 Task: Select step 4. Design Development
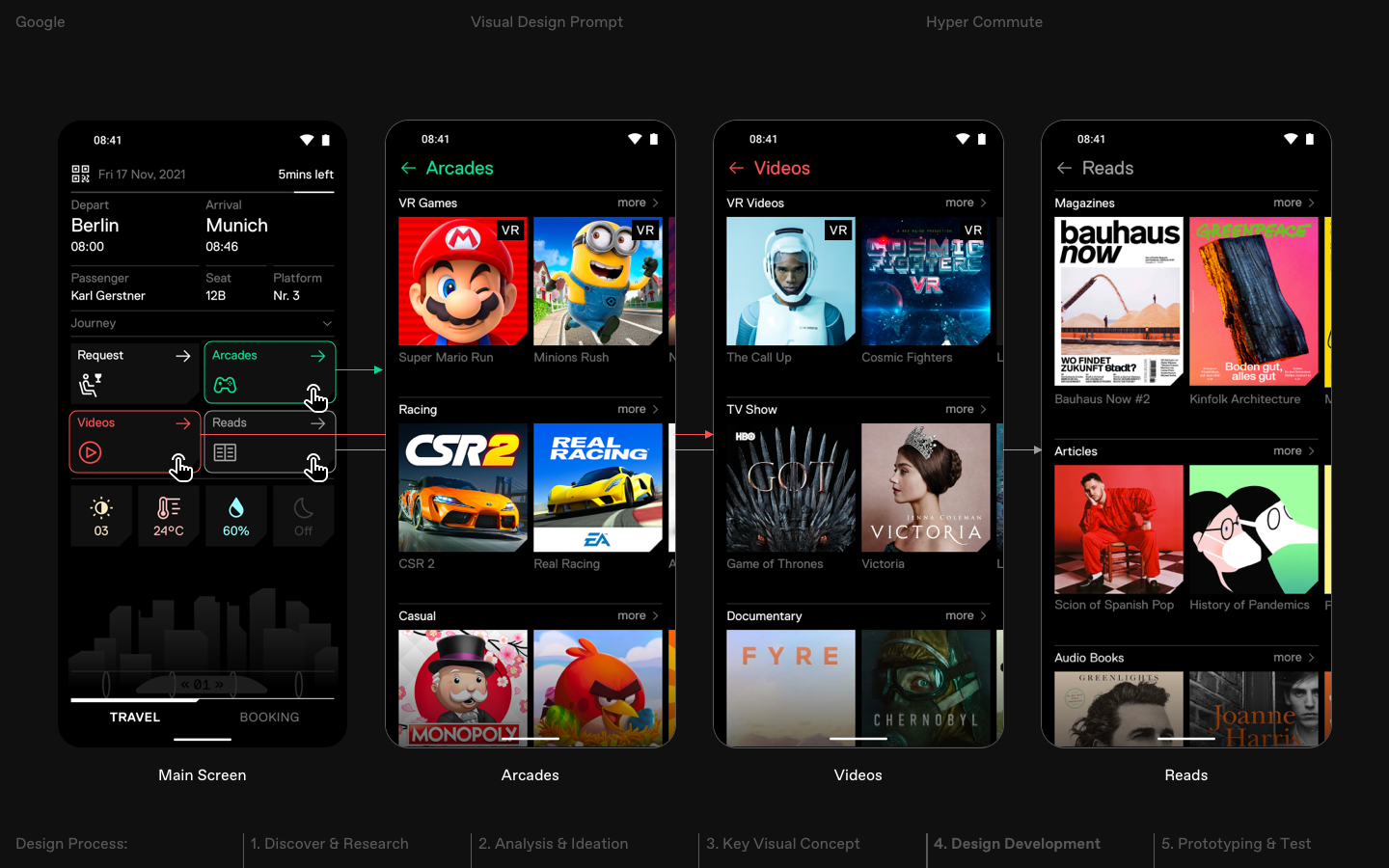(1017, 844)
